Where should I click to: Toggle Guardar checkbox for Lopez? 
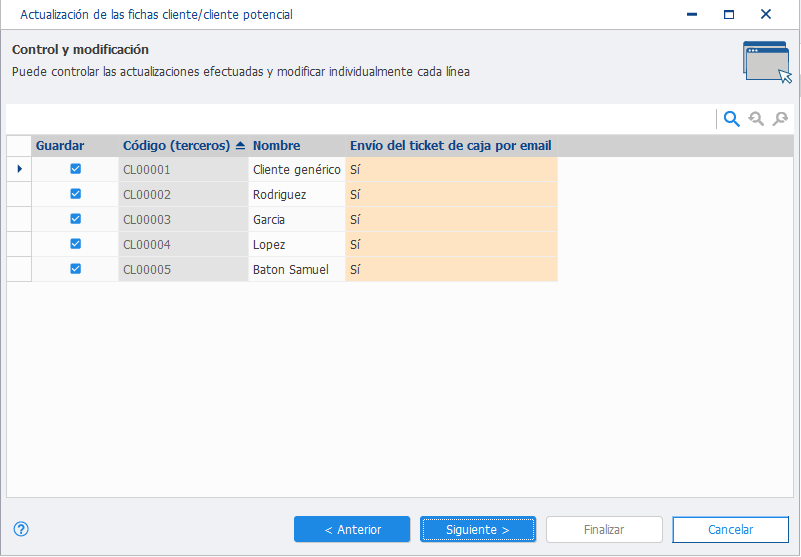click(76, 244)
